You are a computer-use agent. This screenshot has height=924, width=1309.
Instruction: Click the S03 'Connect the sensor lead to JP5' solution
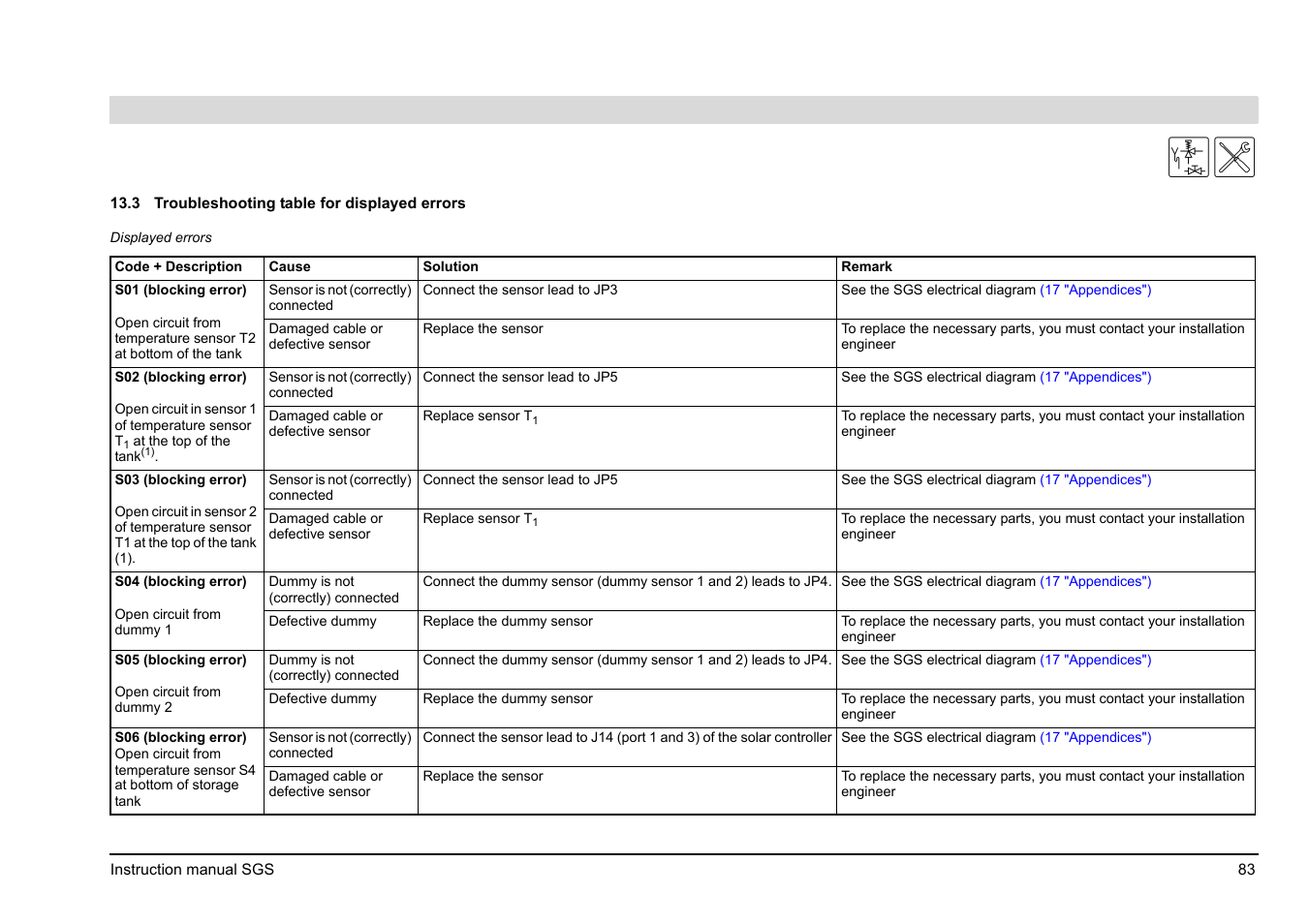520,479
